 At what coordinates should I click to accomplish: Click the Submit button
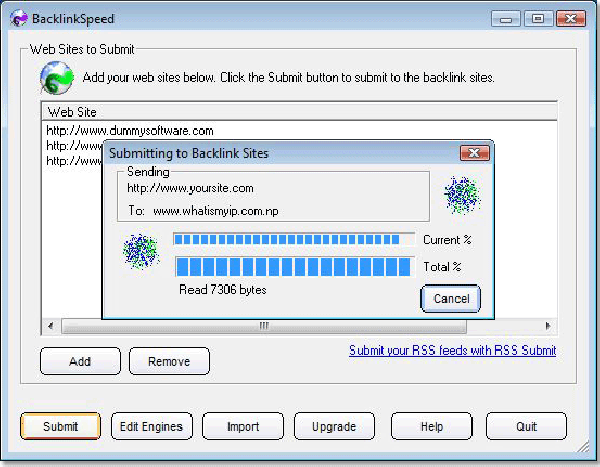coord(60,426)
